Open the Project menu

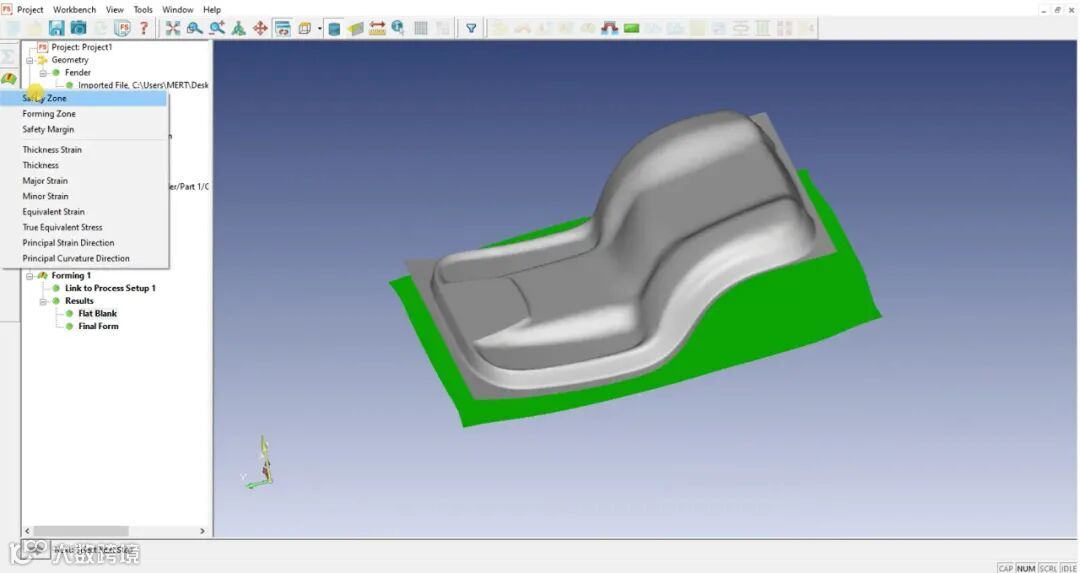30,10
